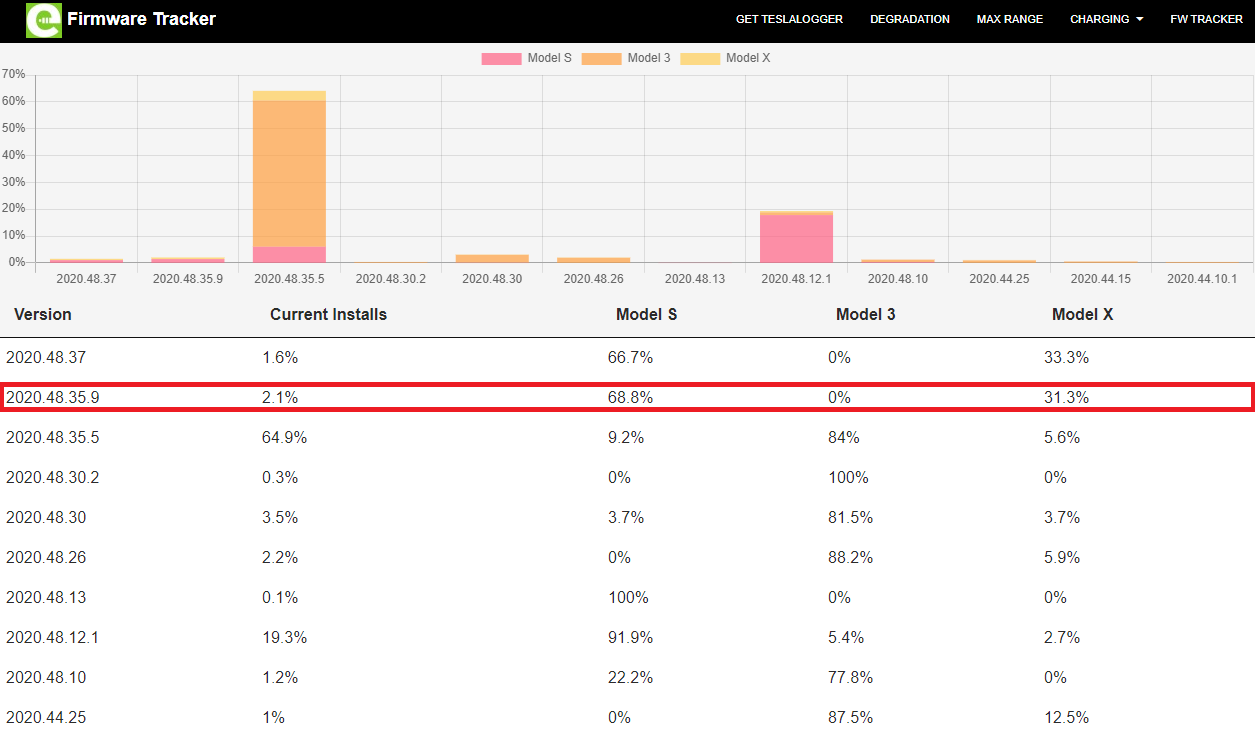Image resolution: width=1255 pixels, height=737 pixels.
Task: Click the 33.3% Model X value
Action: [1066, 357]
